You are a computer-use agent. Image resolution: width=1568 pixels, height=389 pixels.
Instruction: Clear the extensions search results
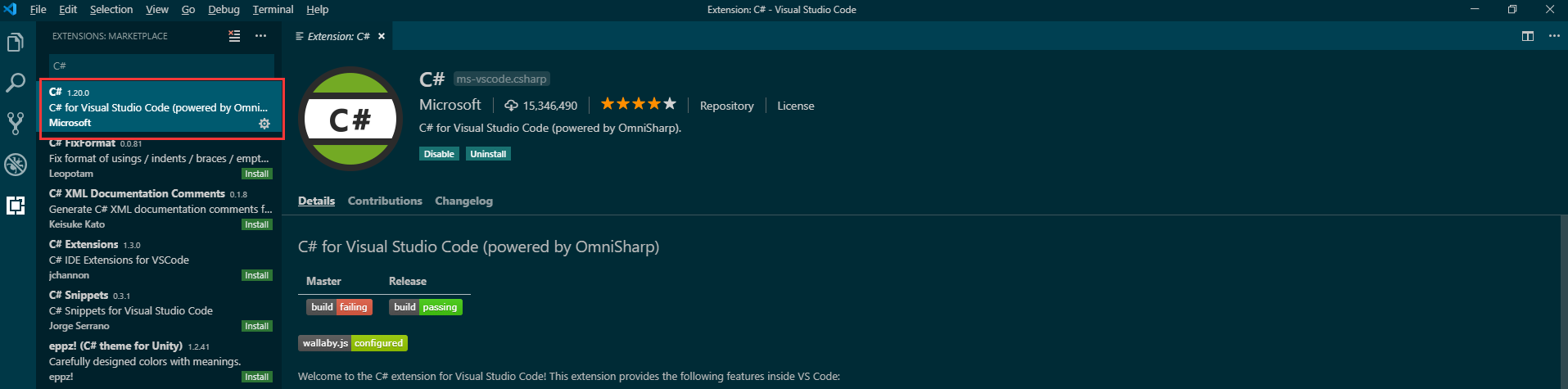pos(234,36)
